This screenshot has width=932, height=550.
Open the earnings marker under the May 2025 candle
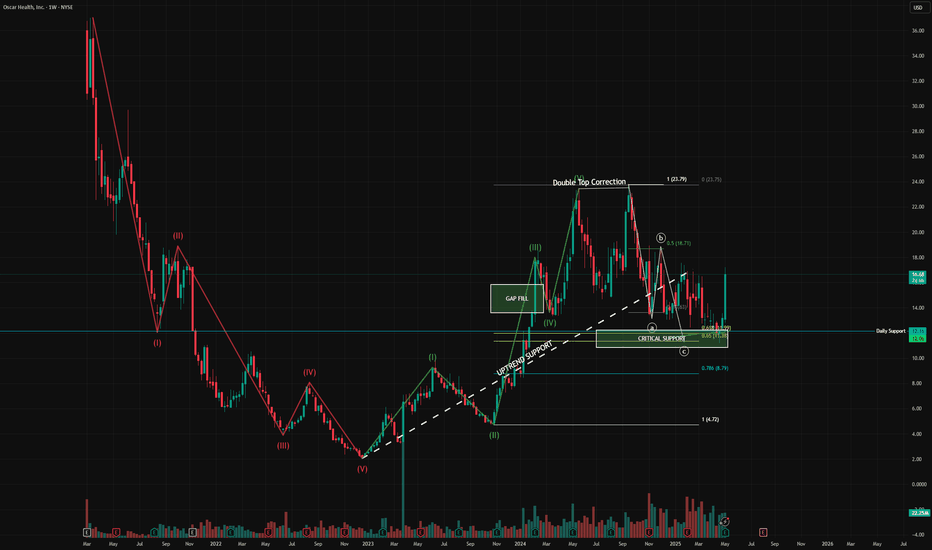click(x=725, y=532)
